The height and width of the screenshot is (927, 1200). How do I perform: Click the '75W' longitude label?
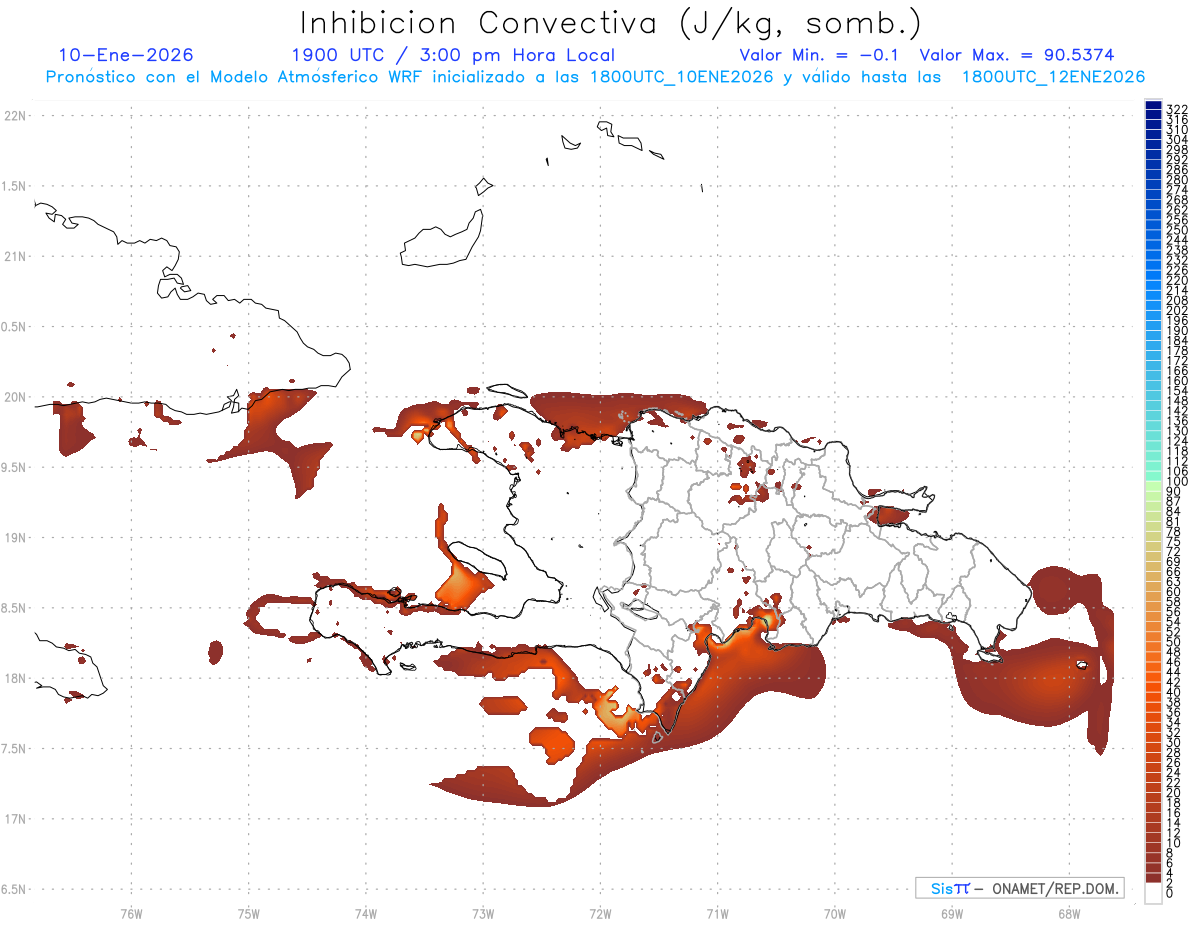248,913
